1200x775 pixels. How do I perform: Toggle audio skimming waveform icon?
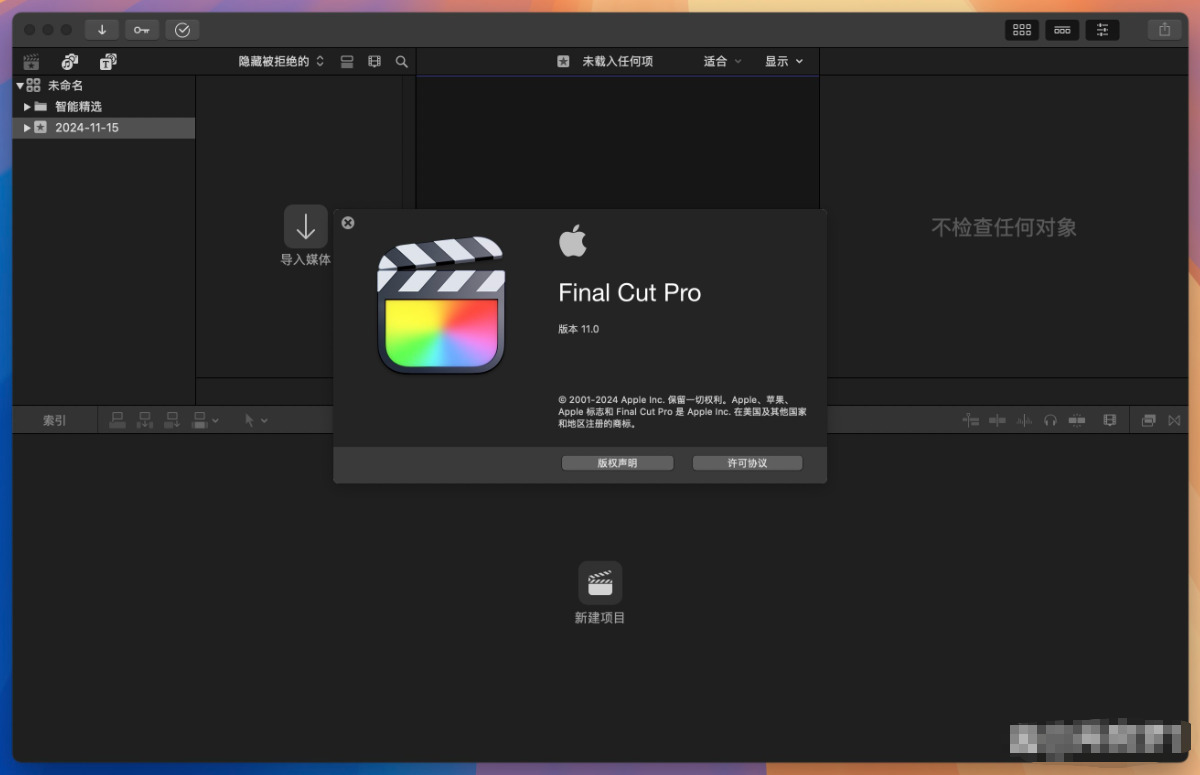click(1024, 421)
